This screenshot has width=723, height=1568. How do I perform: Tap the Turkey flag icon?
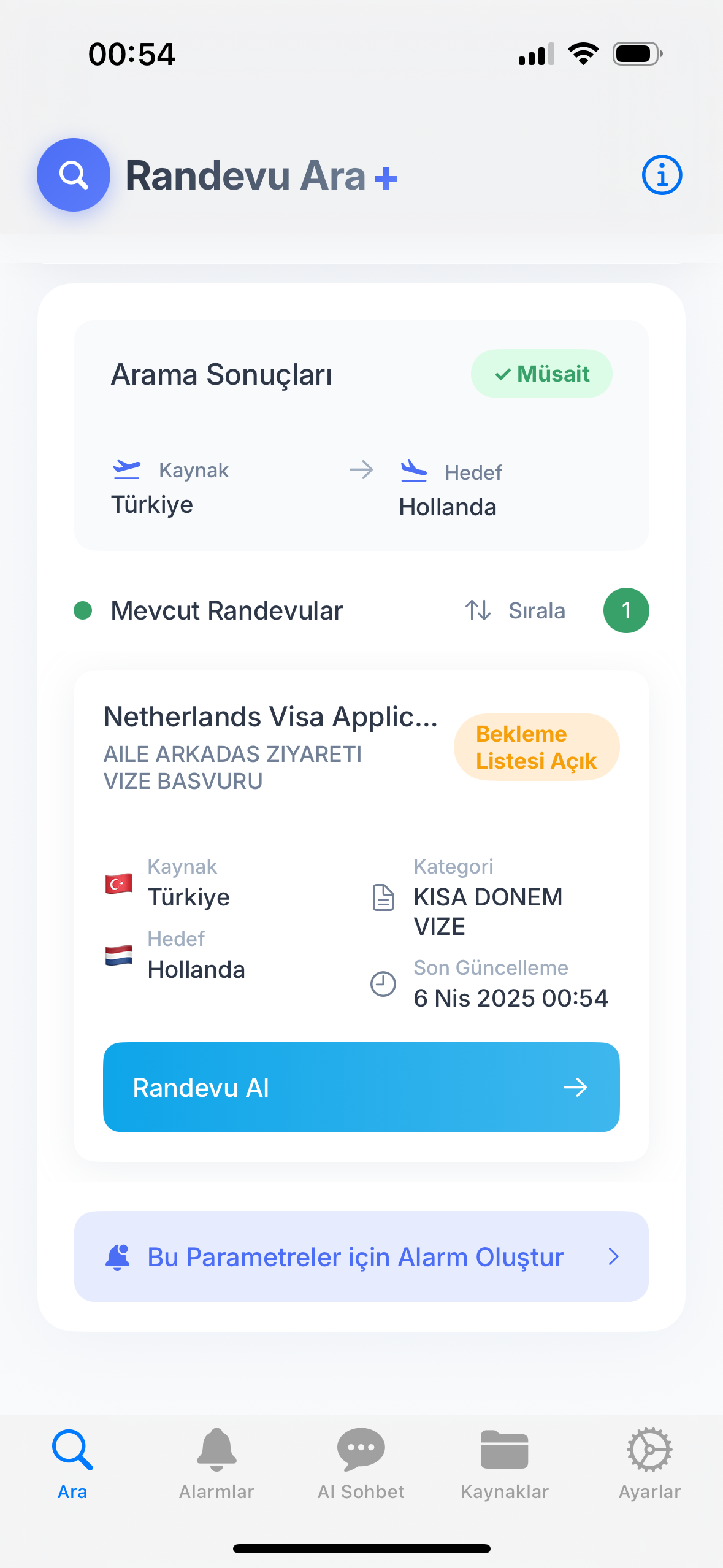119,883
